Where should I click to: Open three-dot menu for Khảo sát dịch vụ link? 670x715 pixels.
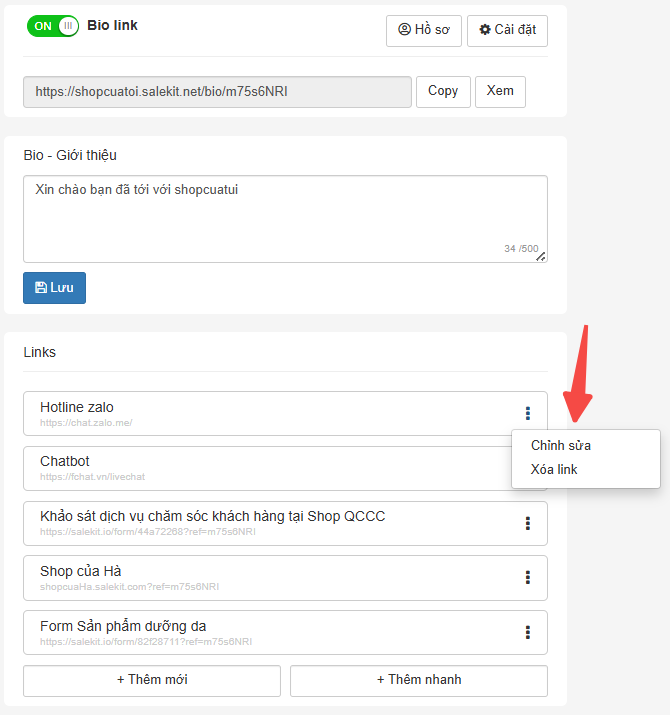point(528,523)
